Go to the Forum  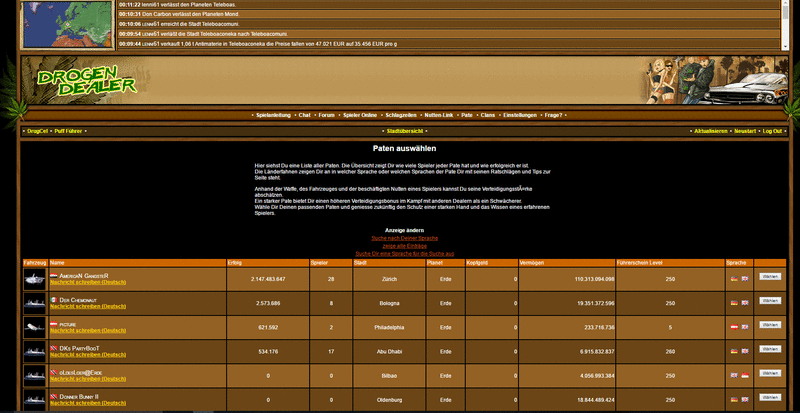coord(327,115)
